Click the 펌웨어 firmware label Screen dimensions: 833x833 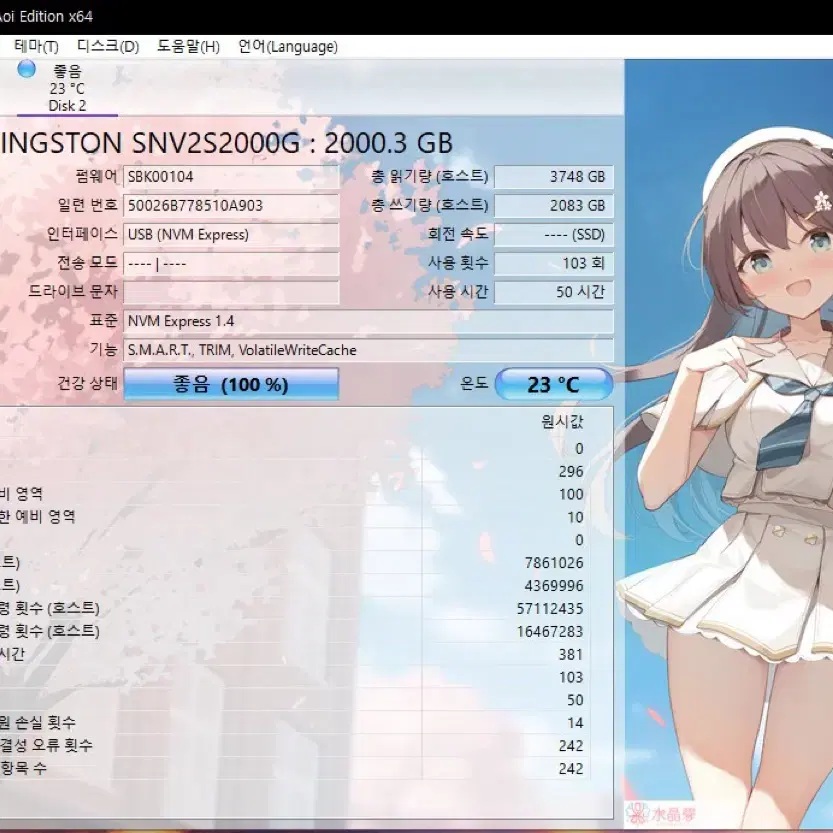96,176
